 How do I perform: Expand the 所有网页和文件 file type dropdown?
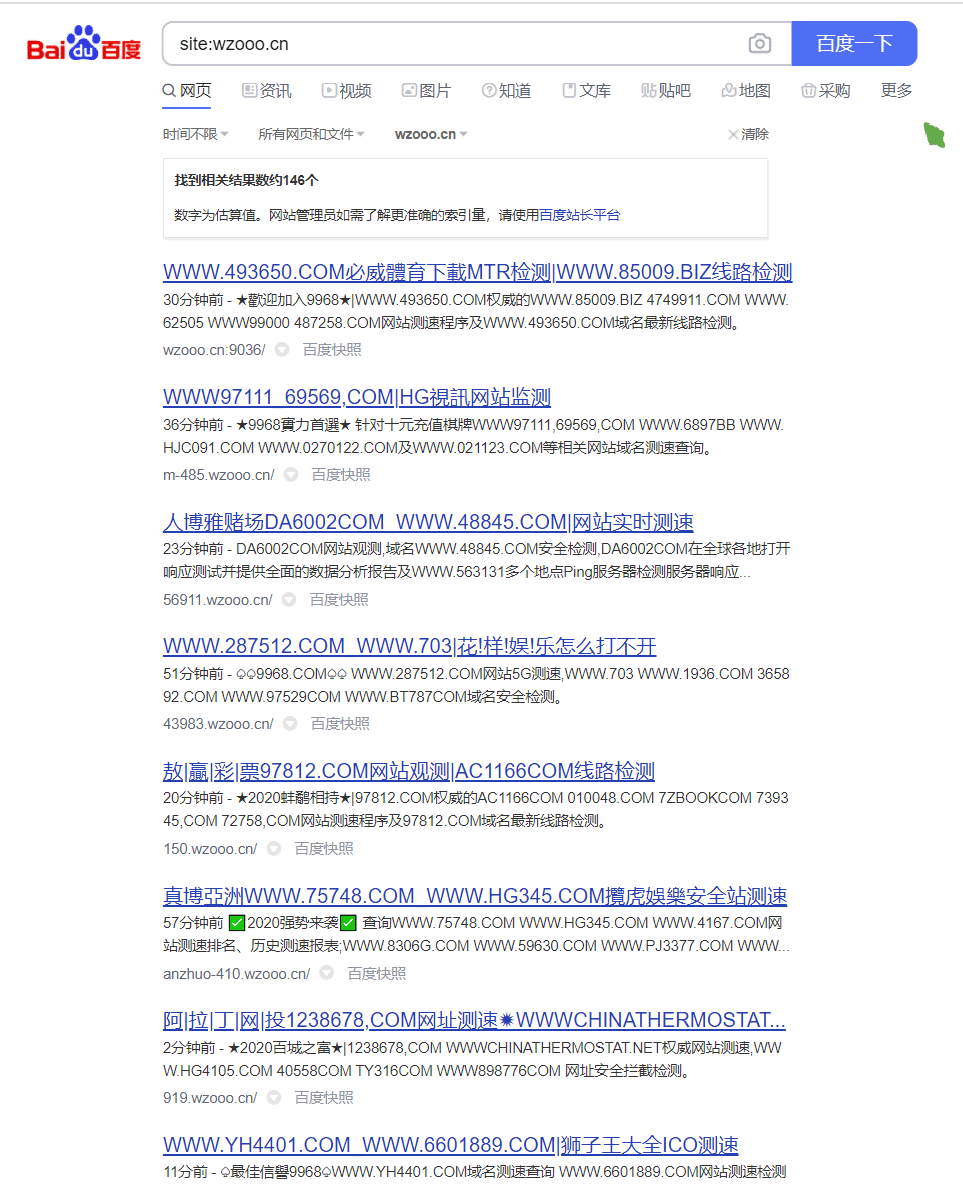pos(312,133)
